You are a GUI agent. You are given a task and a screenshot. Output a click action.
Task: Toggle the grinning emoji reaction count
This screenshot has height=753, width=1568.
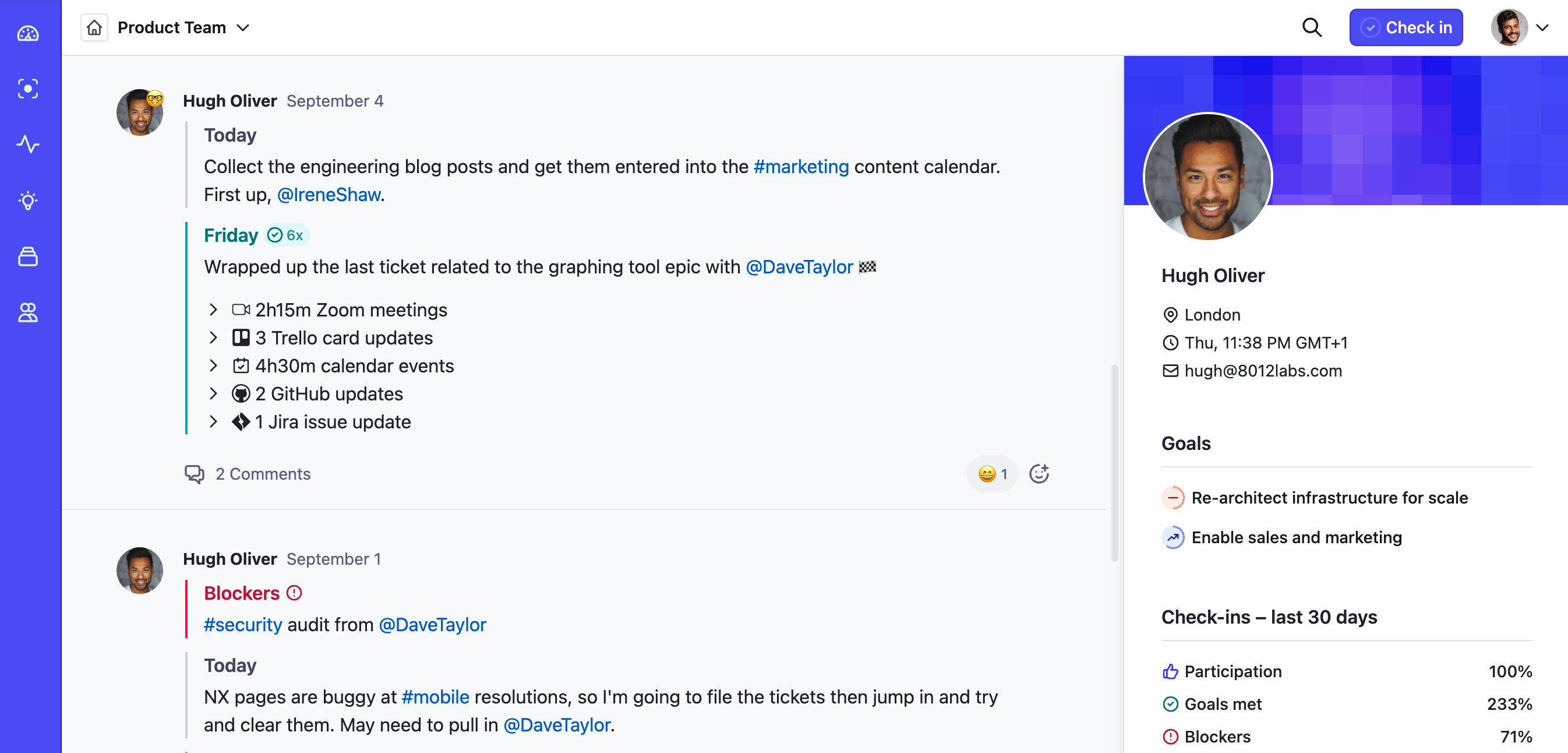[992, 473]
